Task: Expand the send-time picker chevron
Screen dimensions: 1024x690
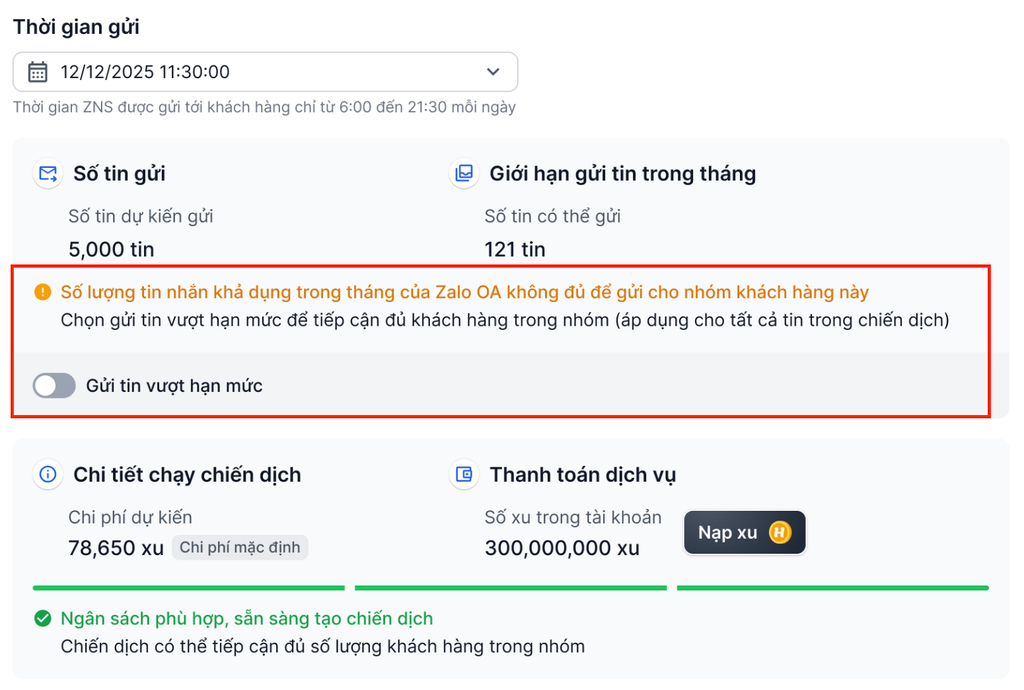Action: pyautogui.click(x=493, y=72)
